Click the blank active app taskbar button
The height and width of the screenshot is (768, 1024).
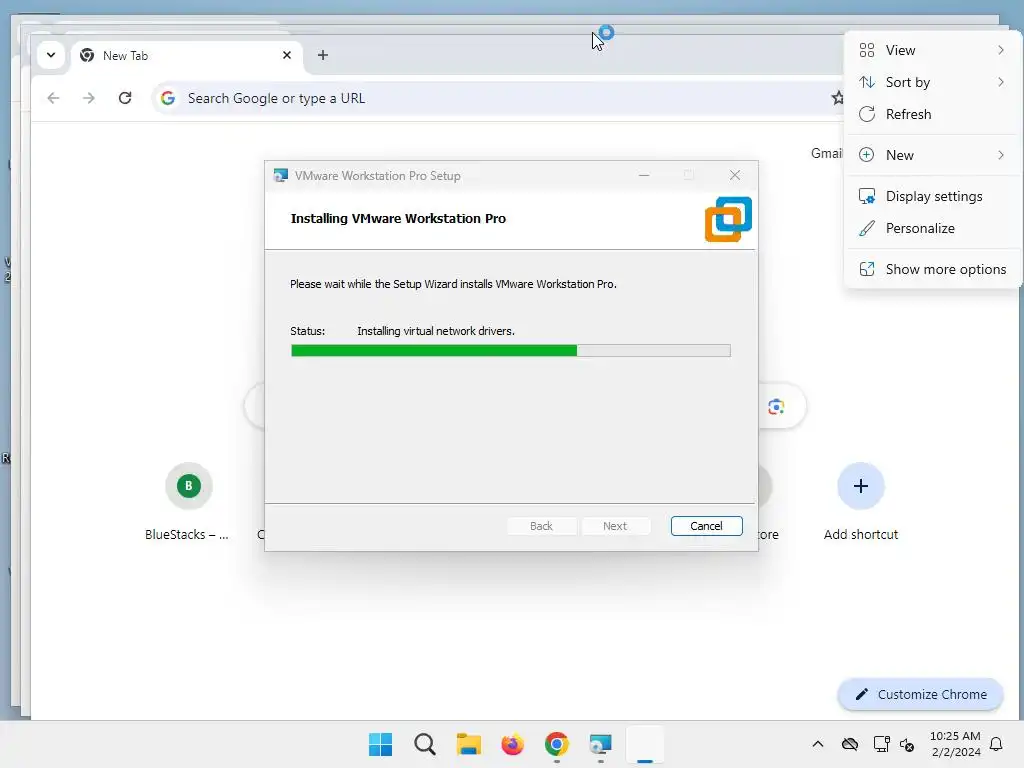(645, 744)
